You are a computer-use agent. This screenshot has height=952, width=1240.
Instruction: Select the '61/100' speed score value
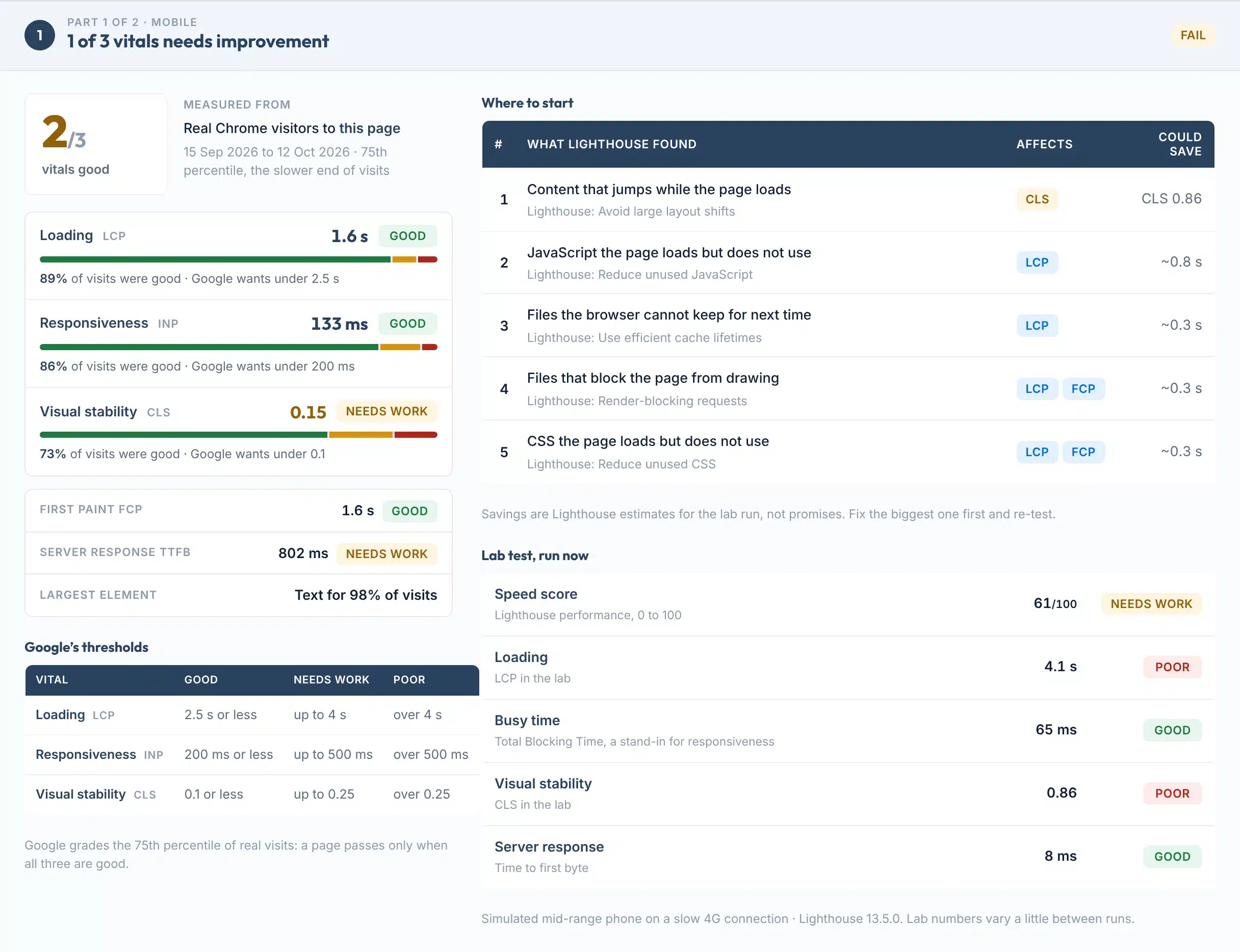click(1054, 603)
